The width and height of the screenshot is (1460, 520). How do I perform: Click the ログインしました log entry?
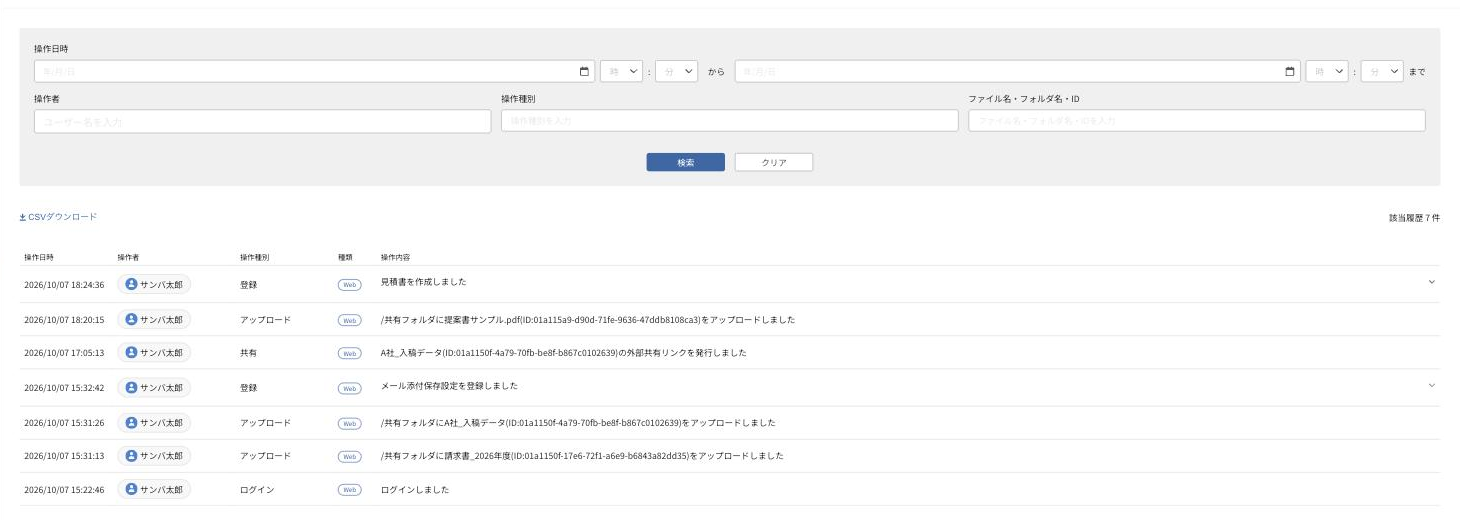pos(415,490)
